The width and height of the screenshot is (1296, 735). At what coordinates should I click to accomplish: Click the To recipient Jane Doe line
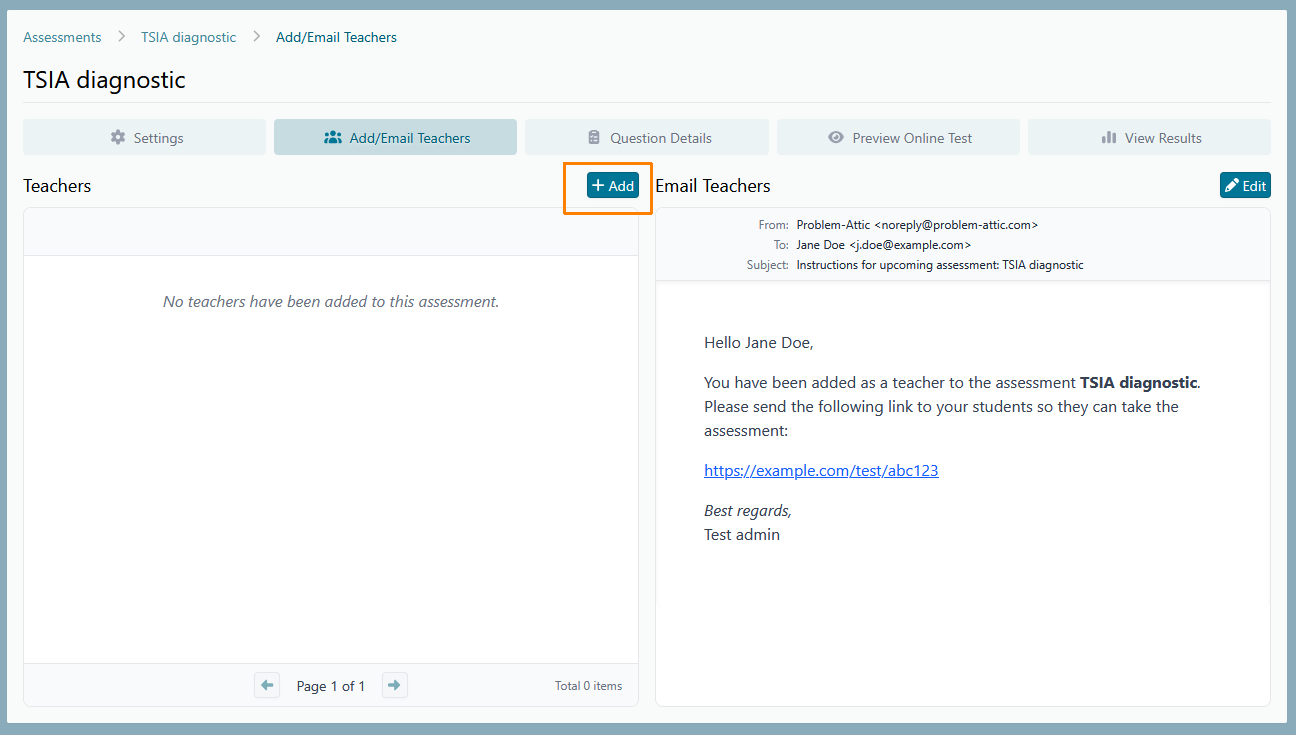pyautogui.click(x=883, y=245)
